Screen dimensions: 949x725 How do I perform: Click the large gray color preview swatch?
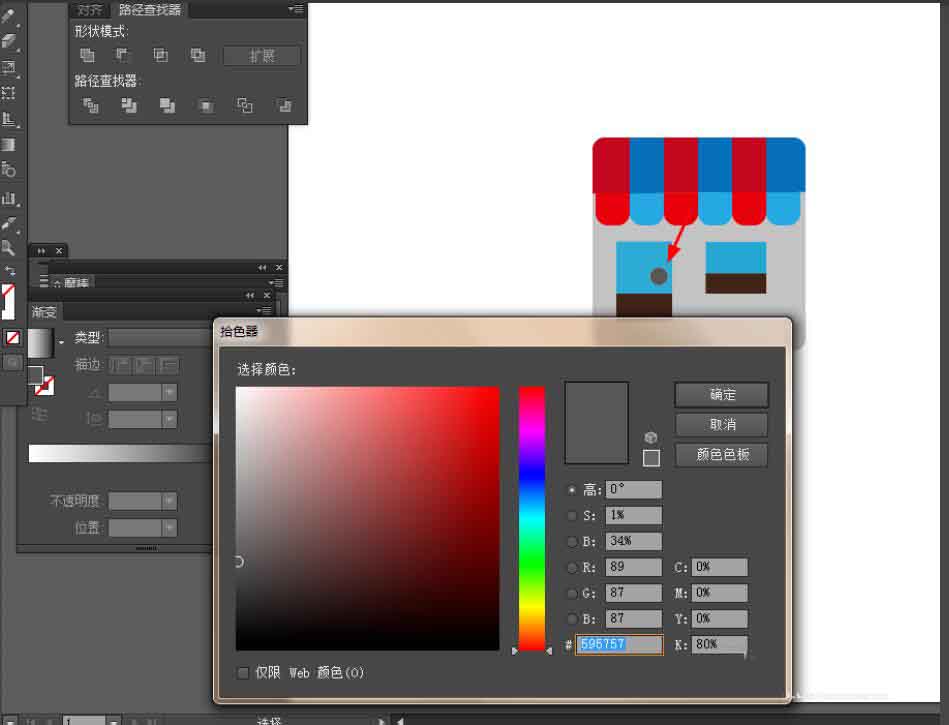tap(596, 422)
